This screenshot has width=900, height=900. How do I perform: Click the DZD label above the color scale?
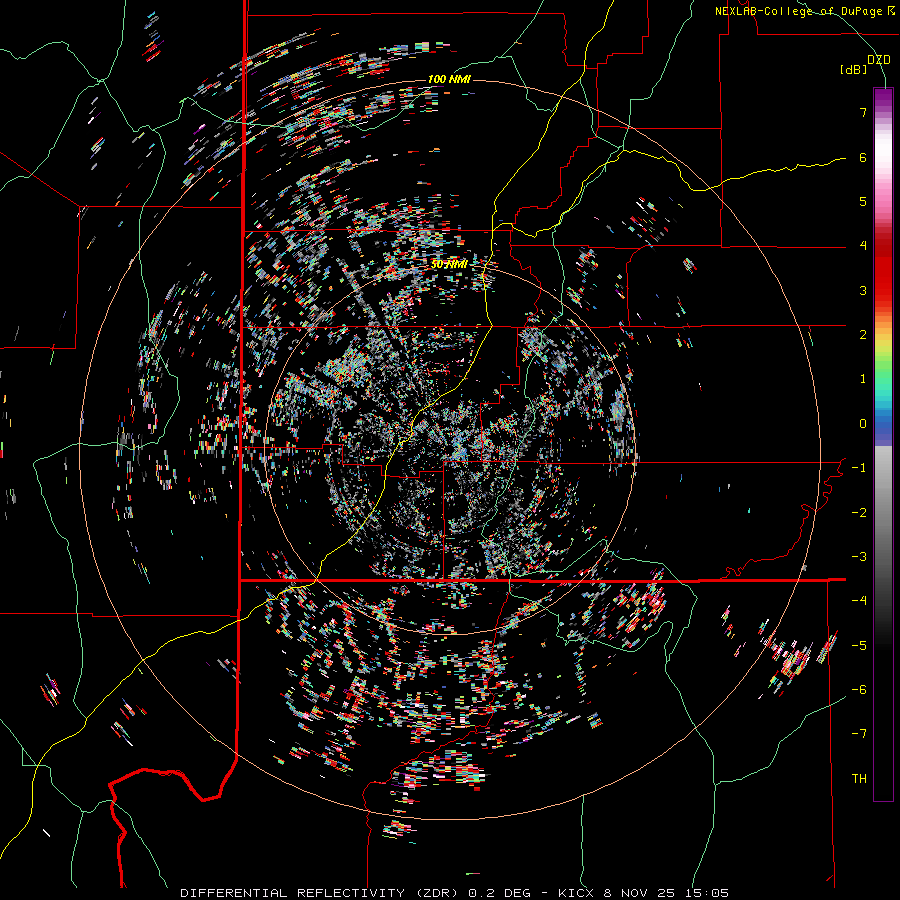pos(879,60)
